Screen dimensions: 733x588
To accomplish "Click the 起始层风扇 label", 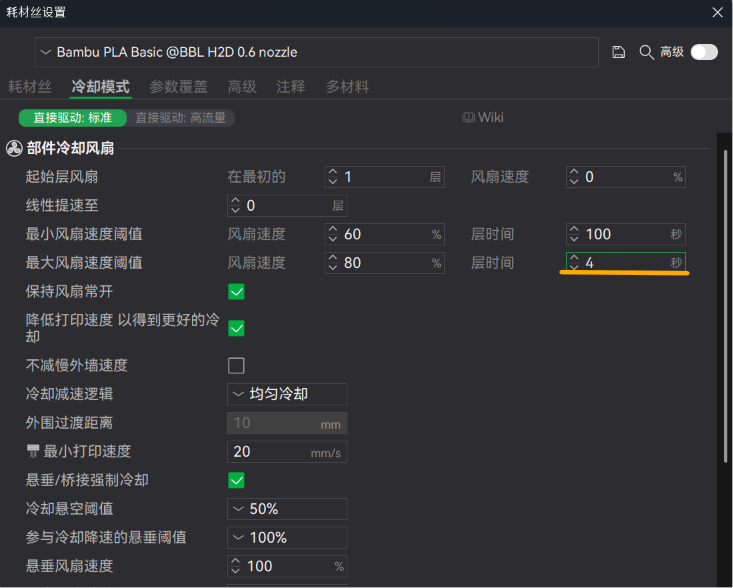I will click(62, 177).
